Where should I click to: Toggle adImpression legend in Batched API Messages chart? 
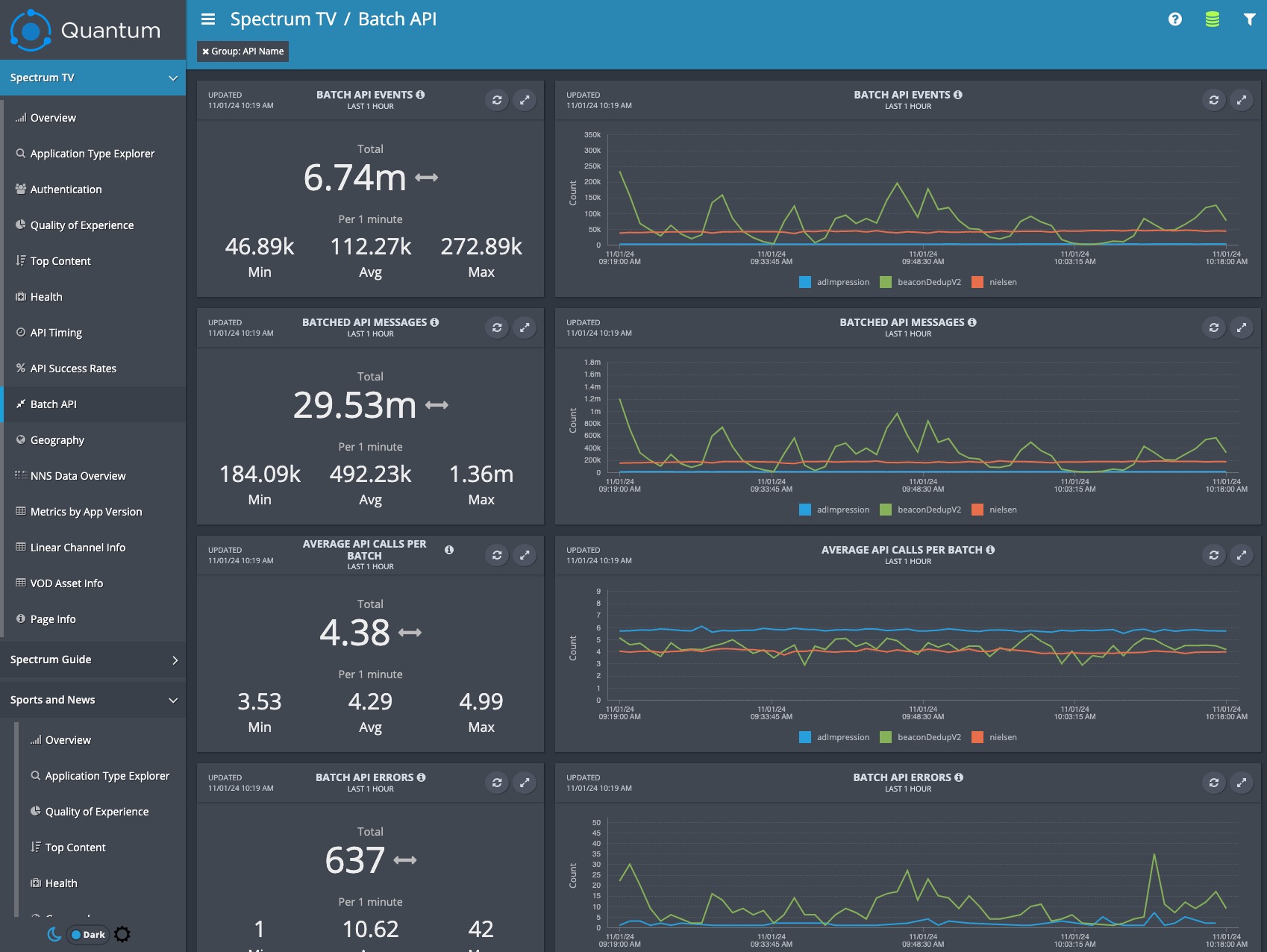(834, 510)
